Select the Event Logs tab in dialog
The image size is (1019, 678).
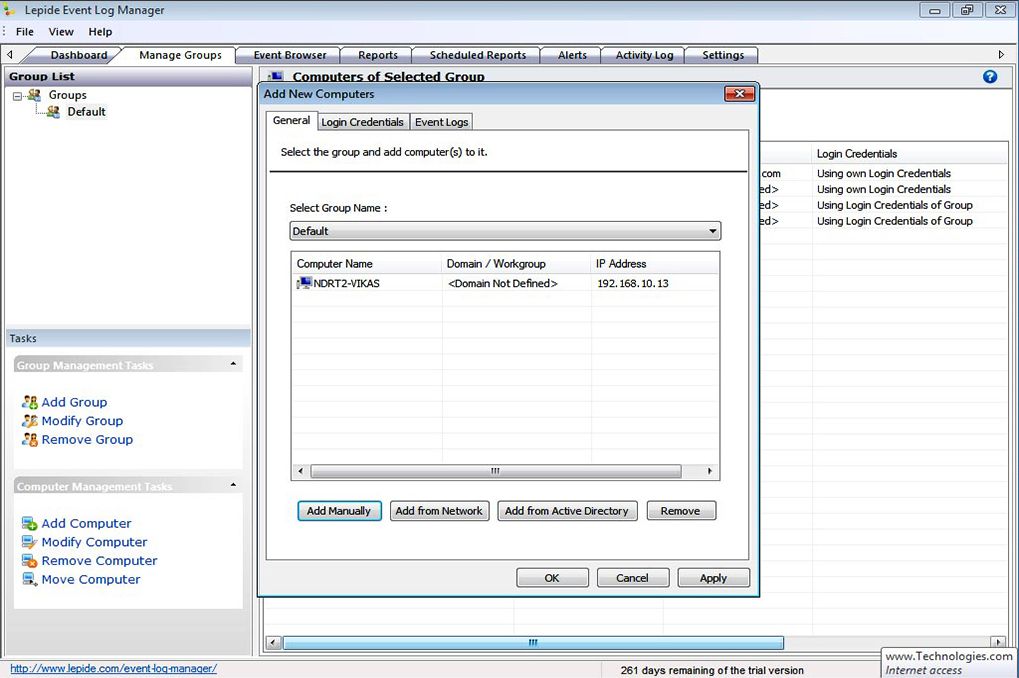coord(441,122)
